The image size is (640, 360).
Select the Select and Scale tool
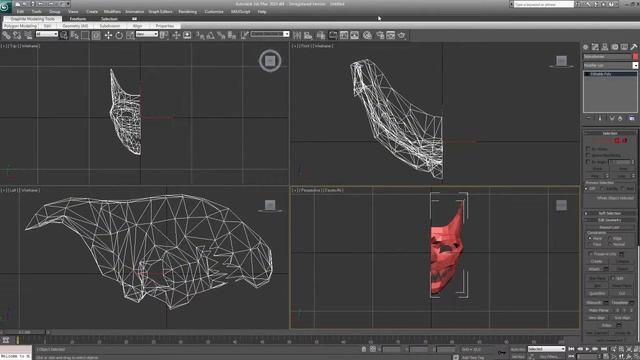[x=130, y=36]
